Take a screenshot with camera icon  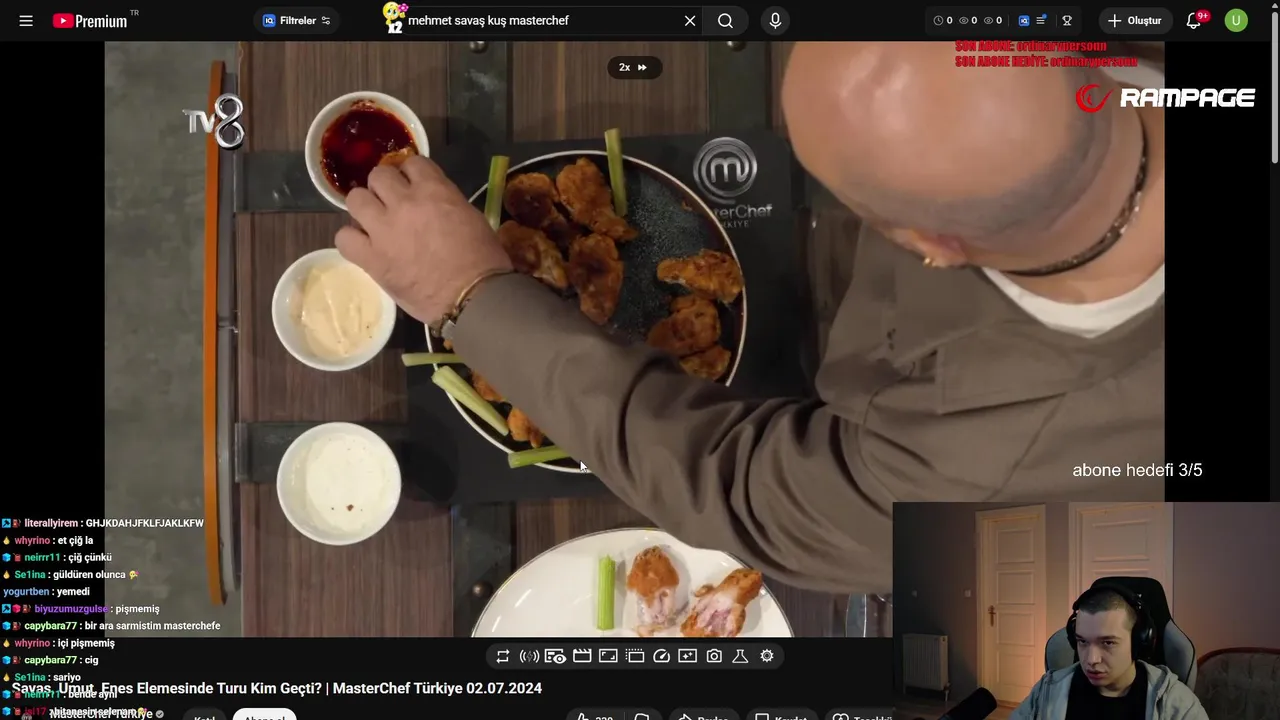(714, 656)
